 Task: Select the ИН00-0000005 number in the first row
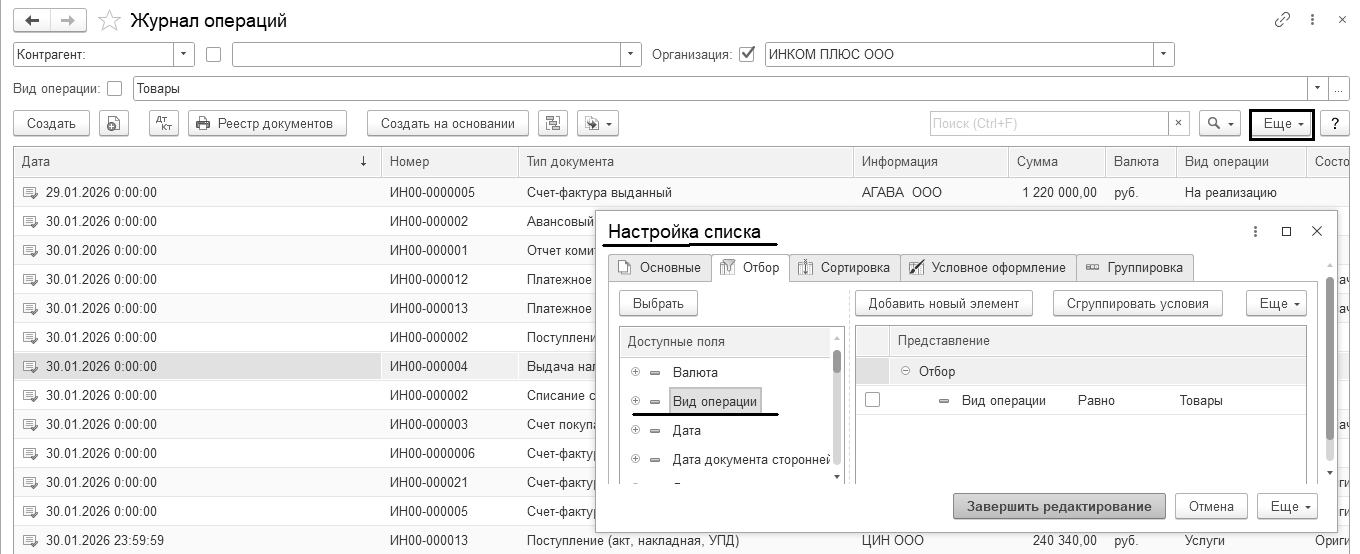pos(432,192)
